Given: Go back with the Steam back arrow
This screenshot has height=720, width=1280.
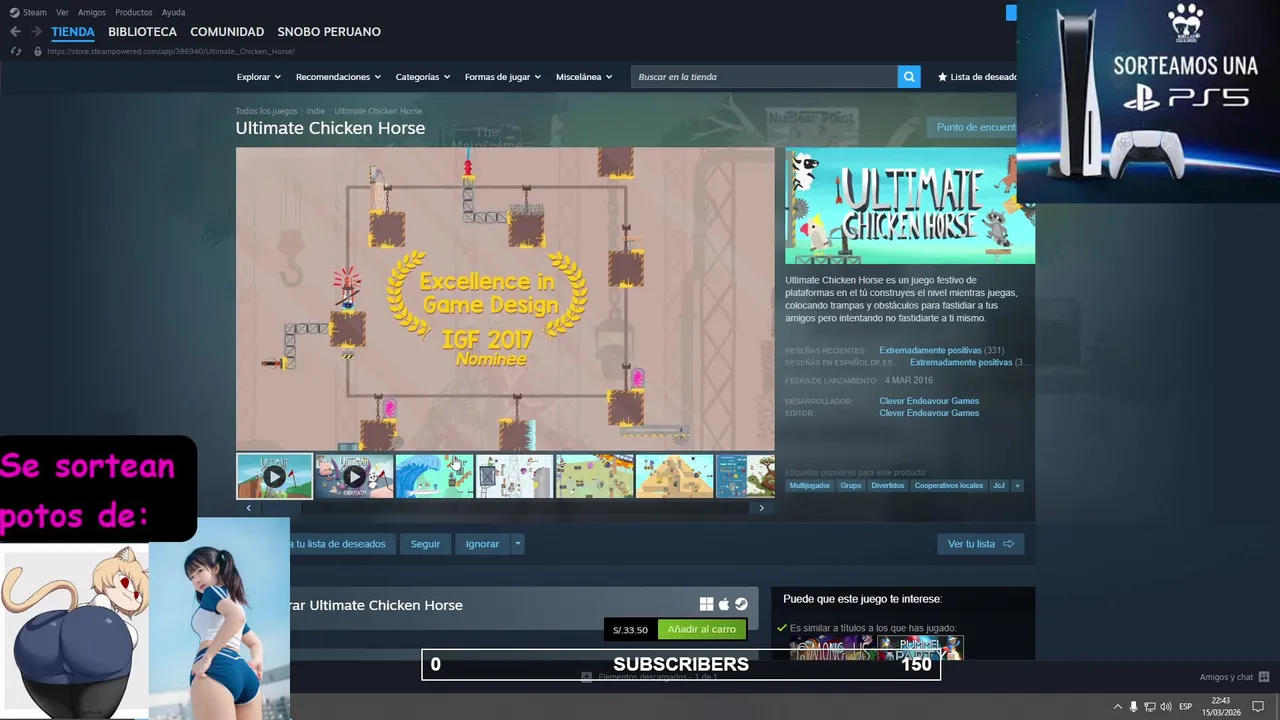Looking at the screenshot, I should [15, 32].
